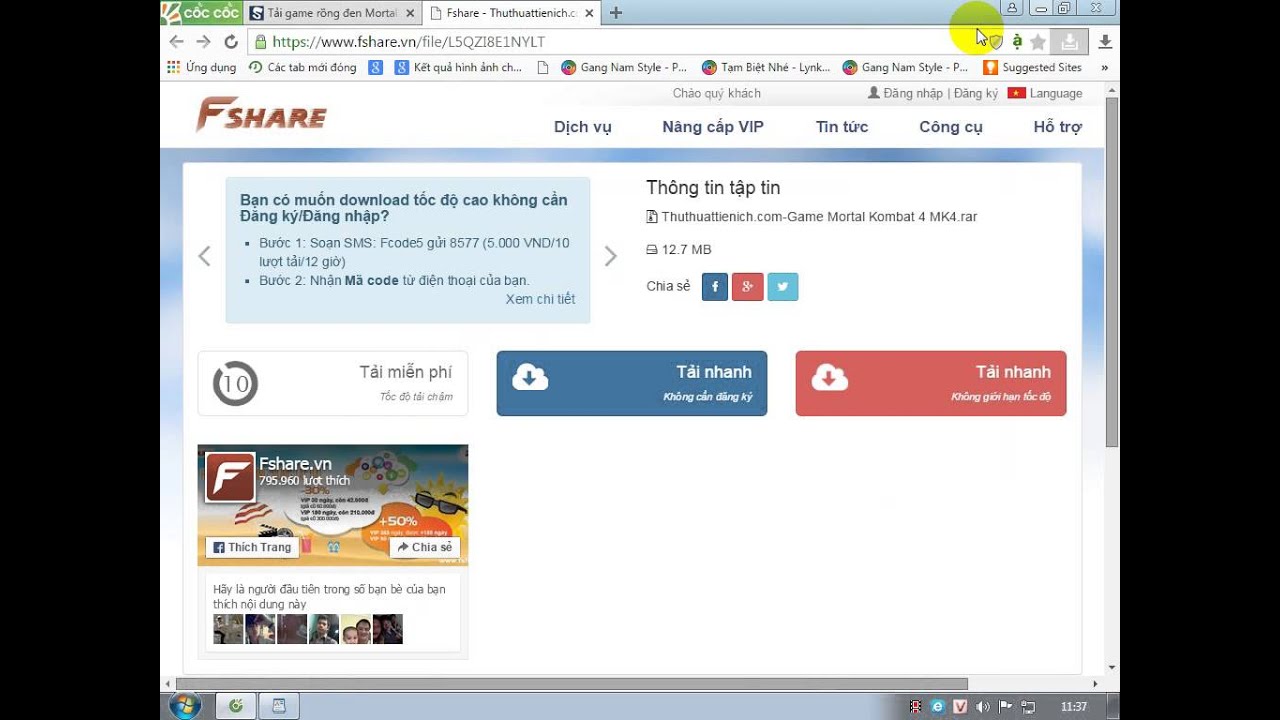Click blue Tải nhanh Không cần đăng ký
The image size is (1280, 720).
coord(632,383)
